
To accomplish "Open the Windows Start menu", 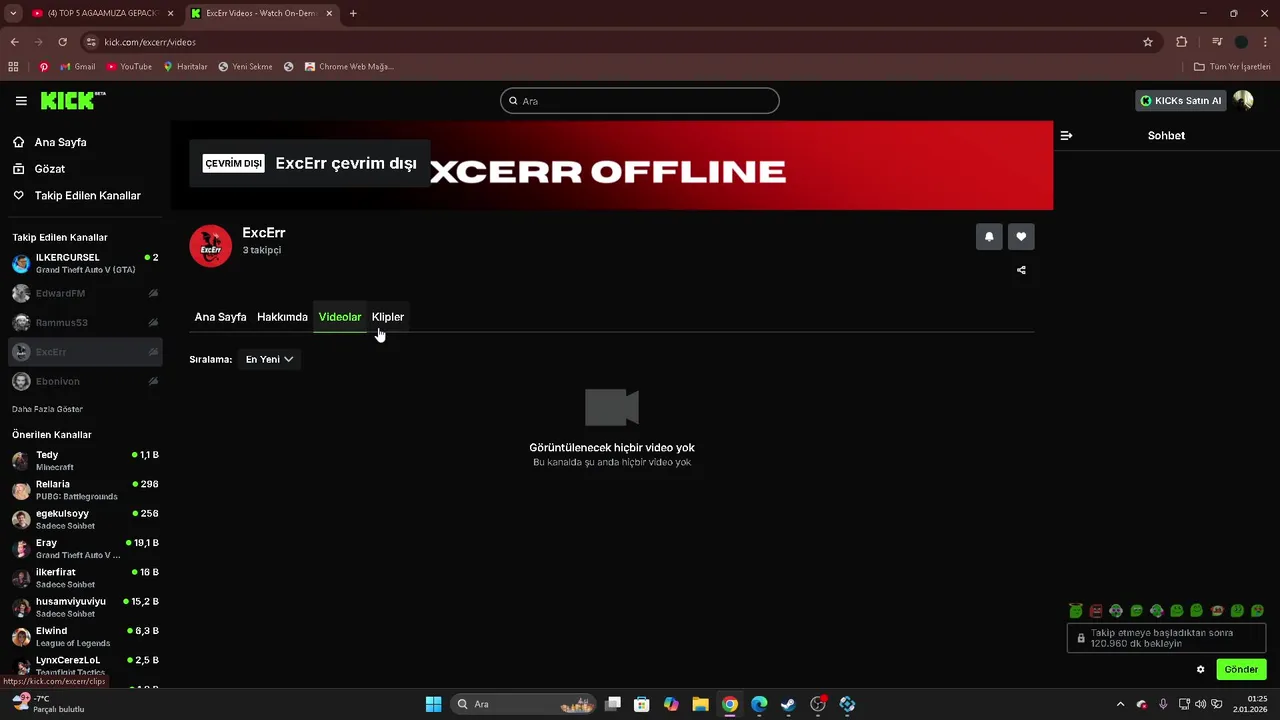I will click(433, 704).
